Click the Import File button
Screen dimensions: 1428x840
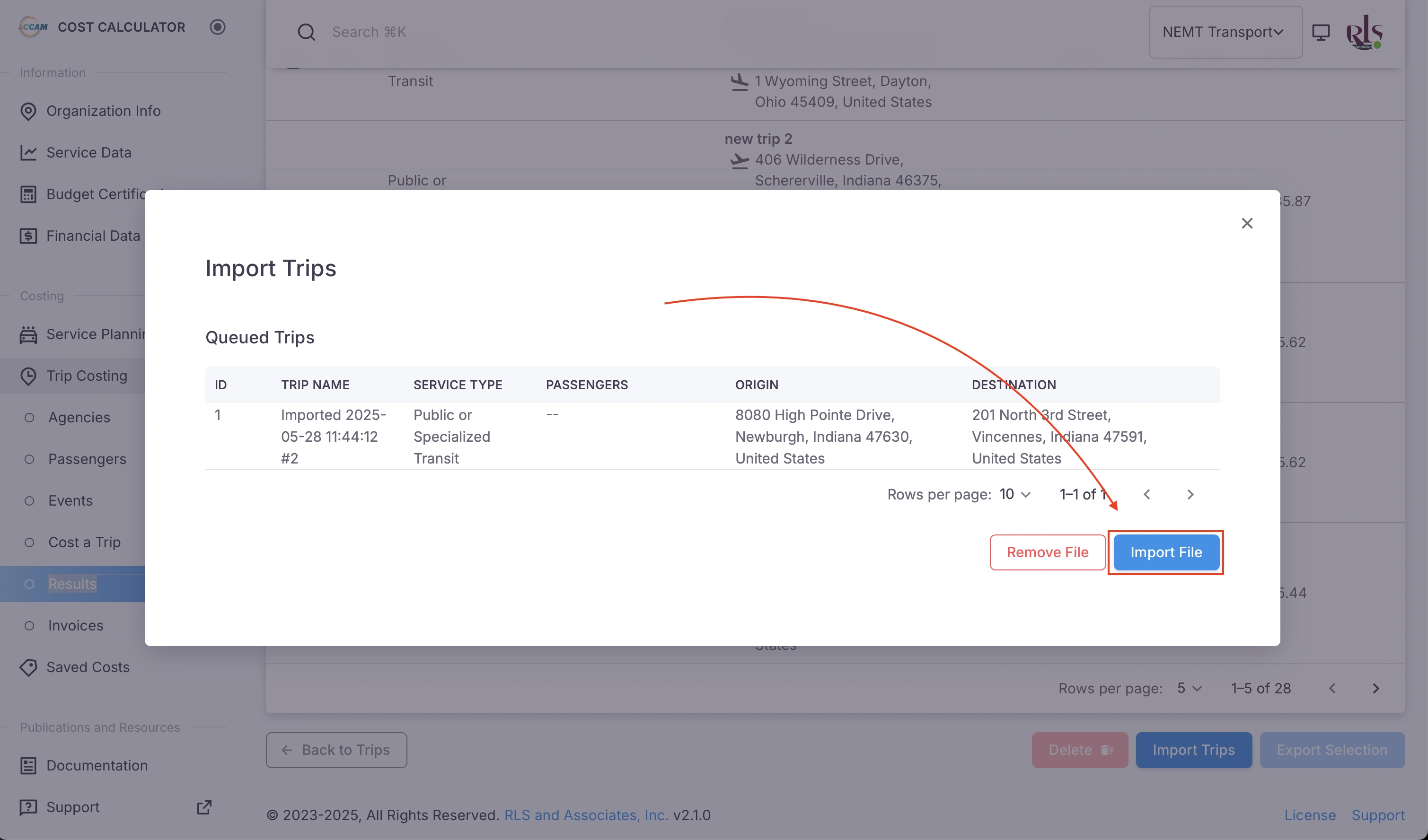point(1166,552)
